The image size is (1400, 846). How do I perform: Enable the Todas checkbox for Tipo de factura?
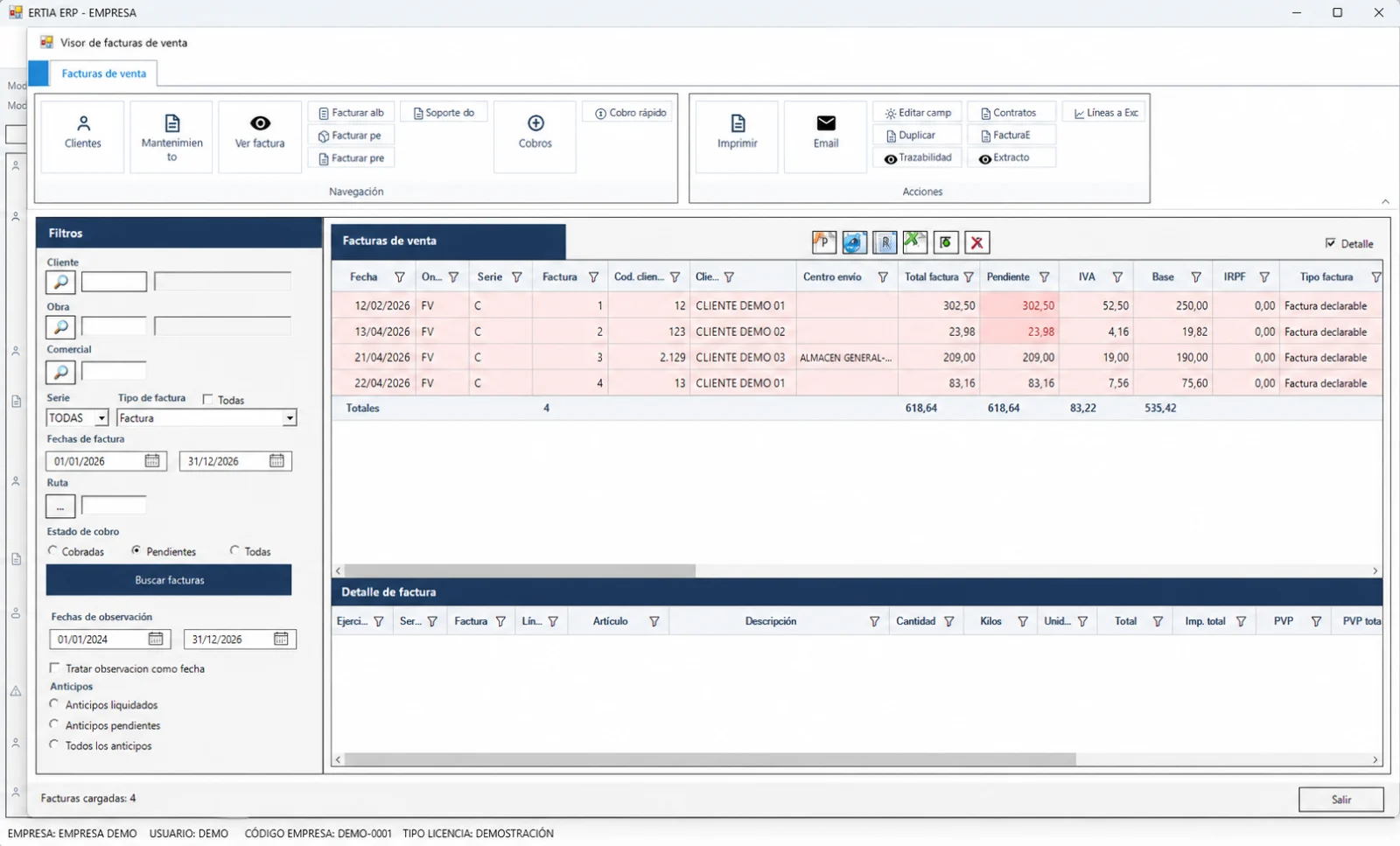click(208, 399)
